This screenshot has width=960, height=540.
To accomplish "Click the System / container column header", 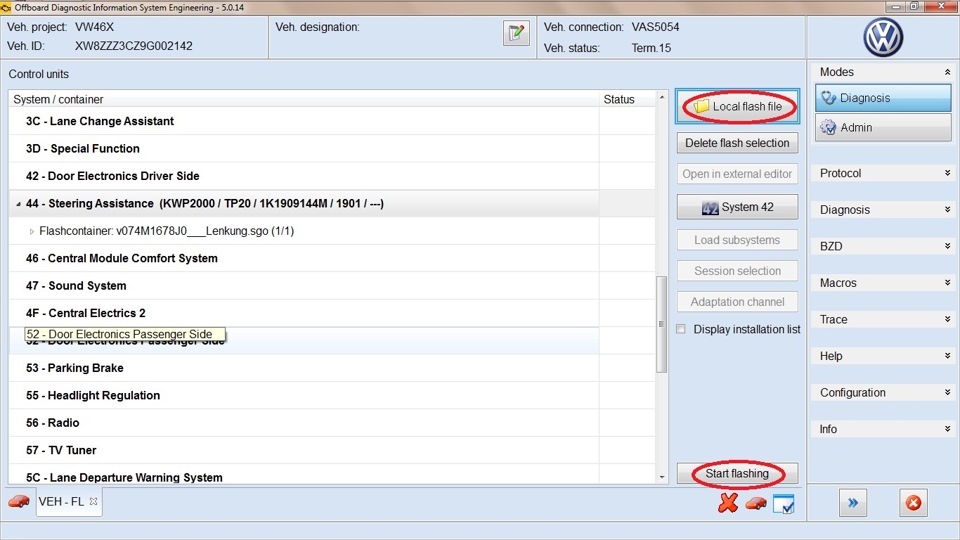I will (x=304, y=99).
